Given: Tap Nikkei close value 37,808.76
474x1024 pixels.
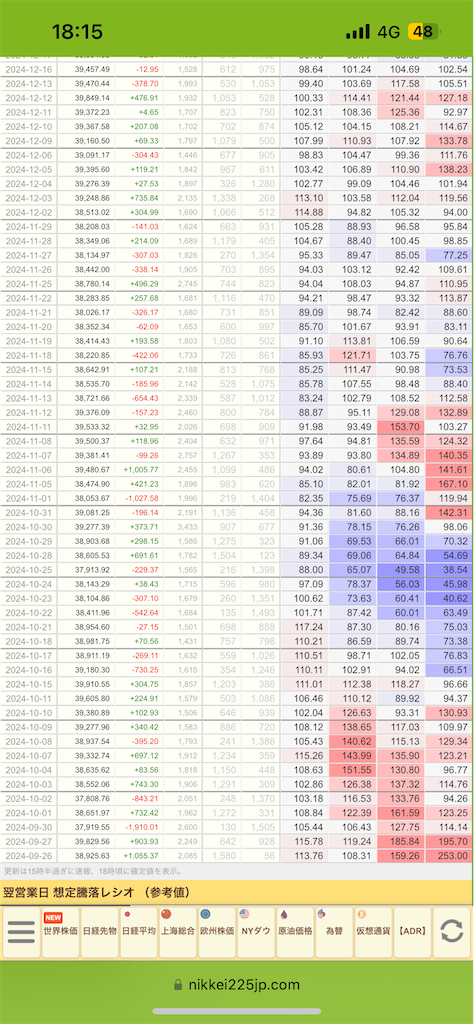Looking at the screenshot, I should point(92,798).
